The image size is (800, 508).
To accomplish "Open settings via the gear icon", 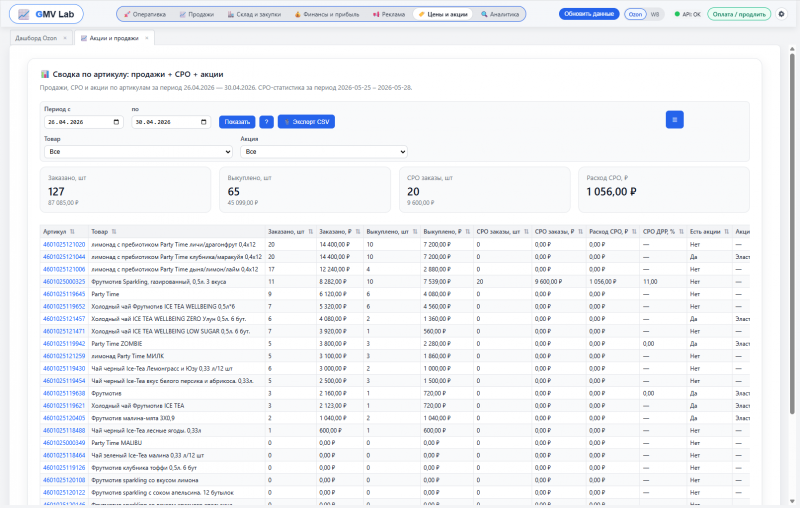I will (781, 14).
